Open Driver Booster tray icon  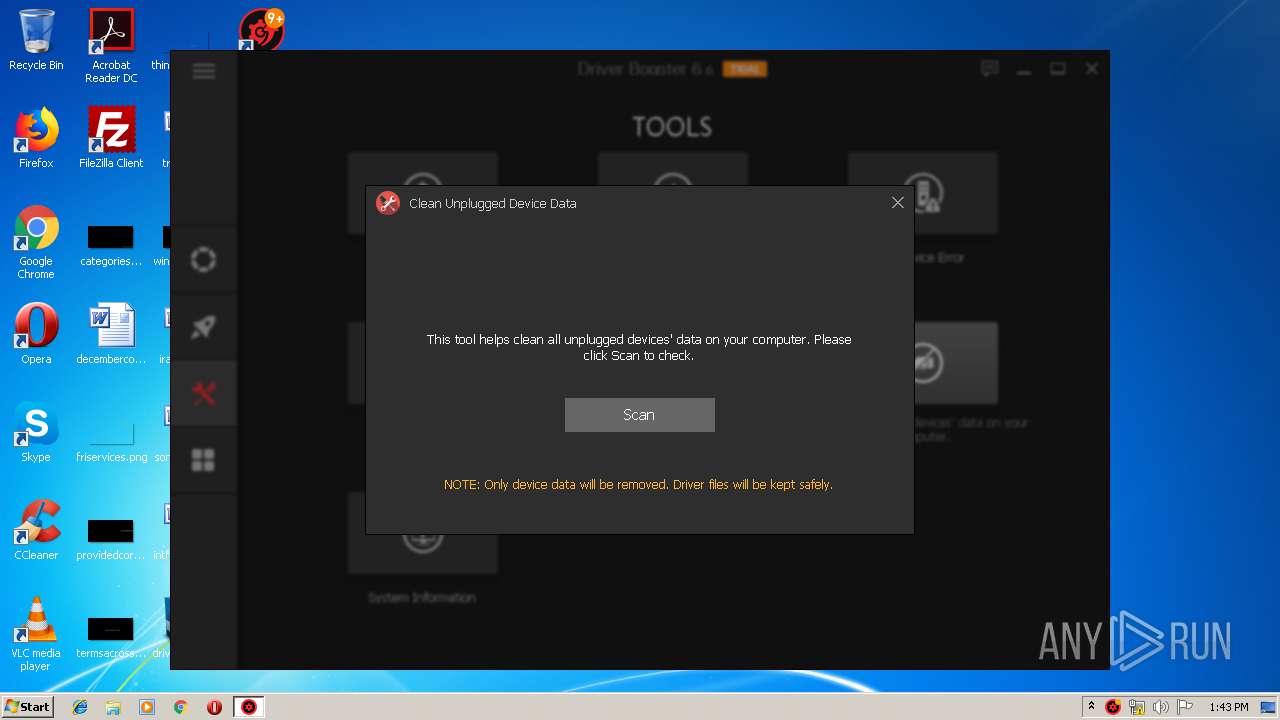click(1113, 707)
